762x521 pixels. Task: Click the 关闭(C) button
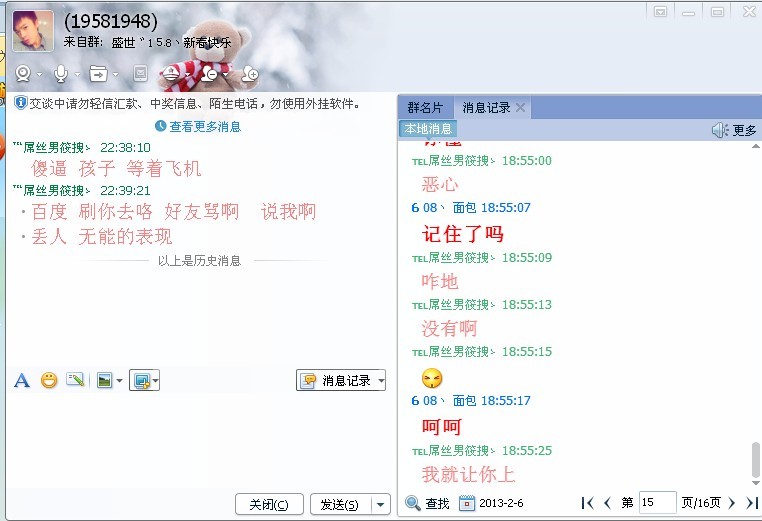click(x=269, y=504)
